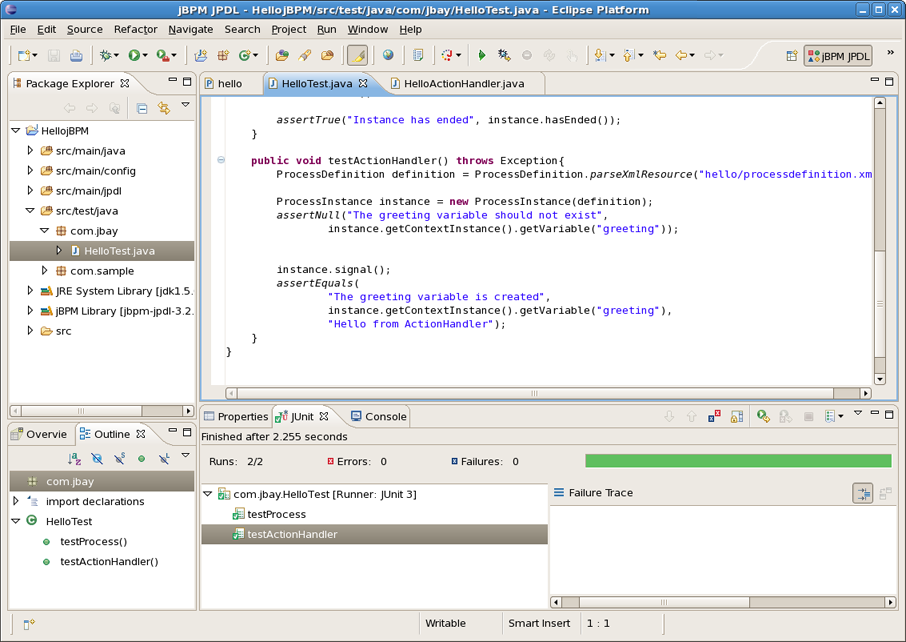This screenshot has width=906, height=642.
Task: Open the Refactor menu
Action: click(x=135, y=30)
